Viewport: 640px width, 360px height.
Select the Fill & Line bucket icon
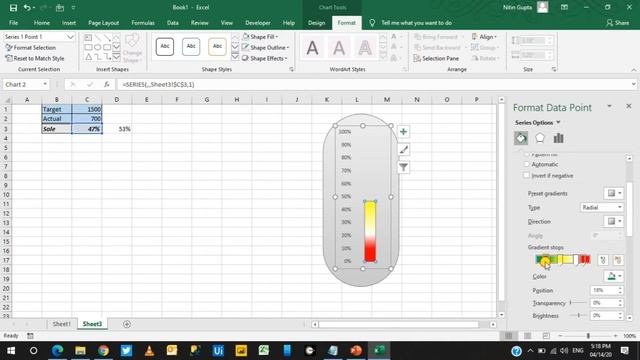[x=521, y=138]
